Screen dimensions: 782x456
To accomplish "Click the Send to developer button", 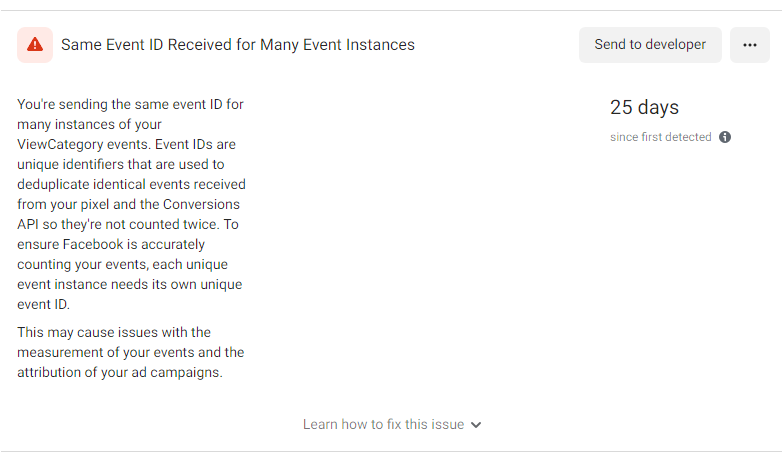I will [x=650, y=45].
